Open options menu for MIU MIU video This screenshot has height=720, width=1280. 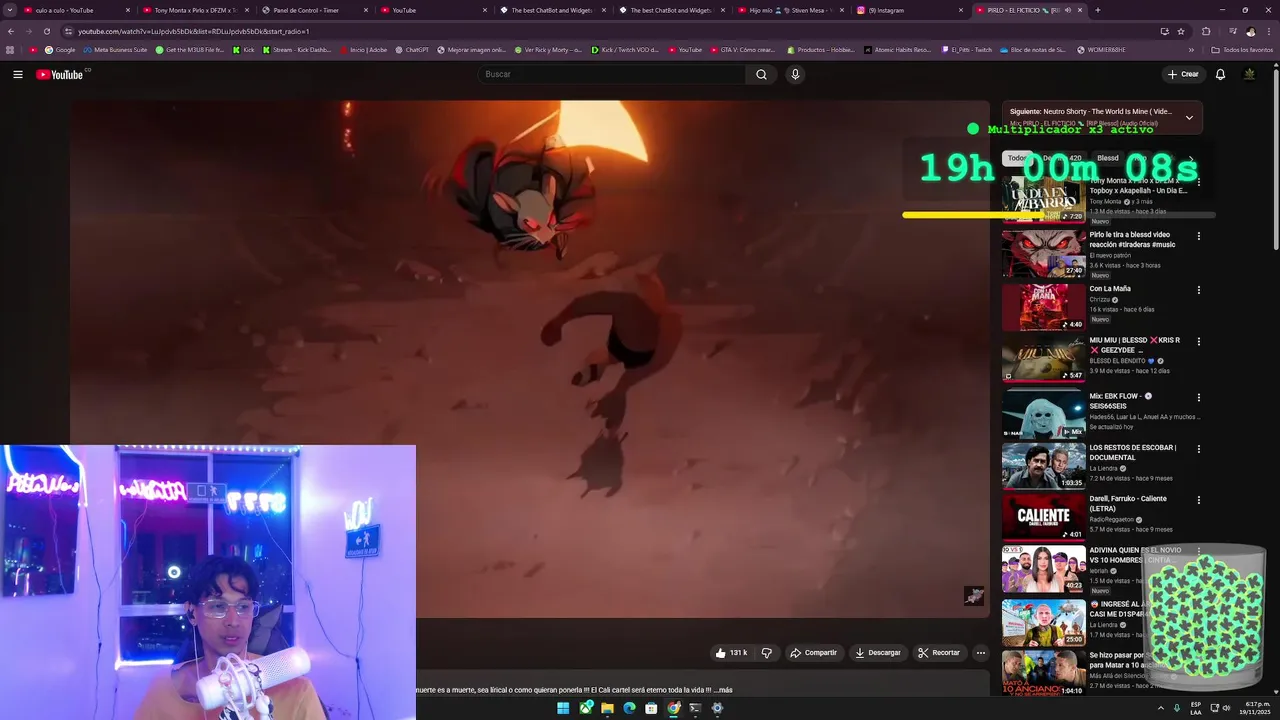1199,342
